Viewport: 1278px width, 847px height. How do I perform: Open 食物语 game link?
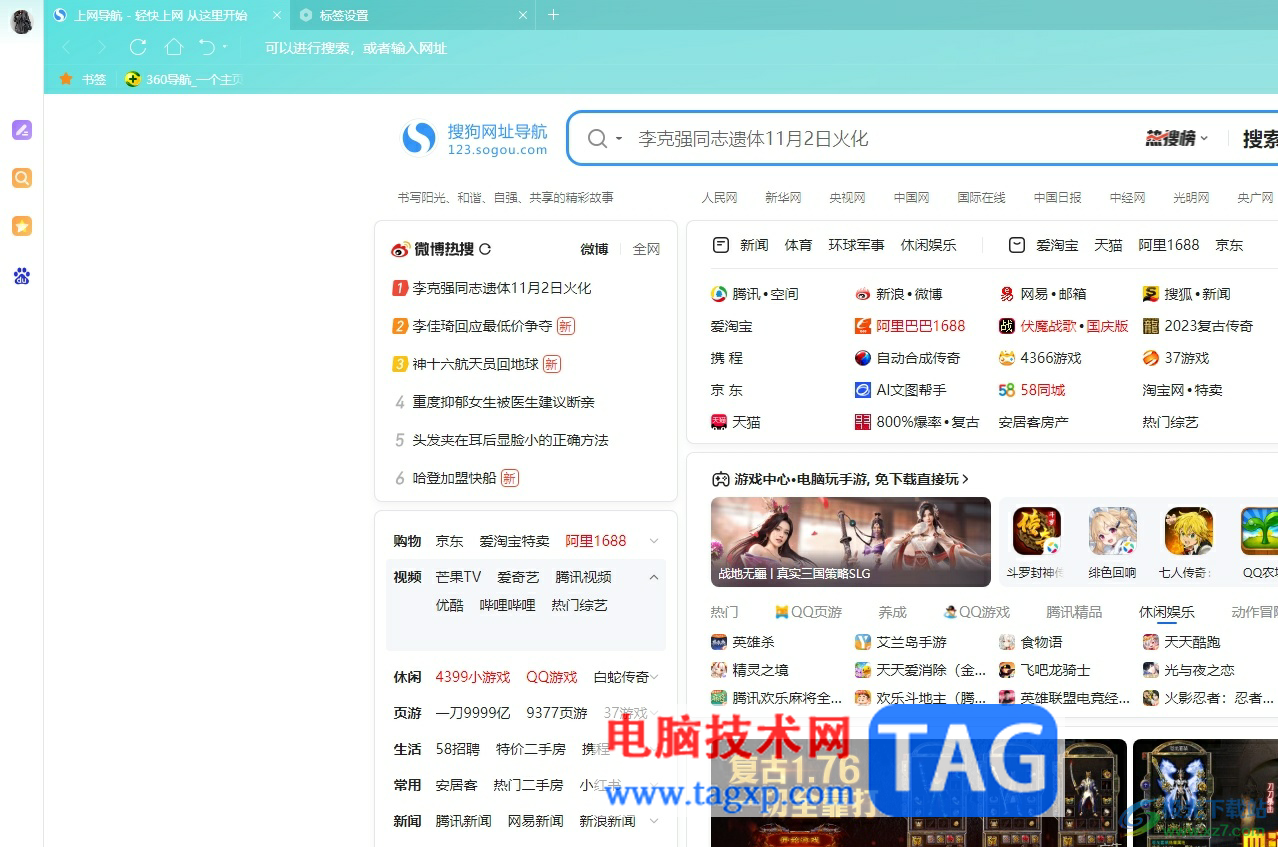(x=1031, y=642)
